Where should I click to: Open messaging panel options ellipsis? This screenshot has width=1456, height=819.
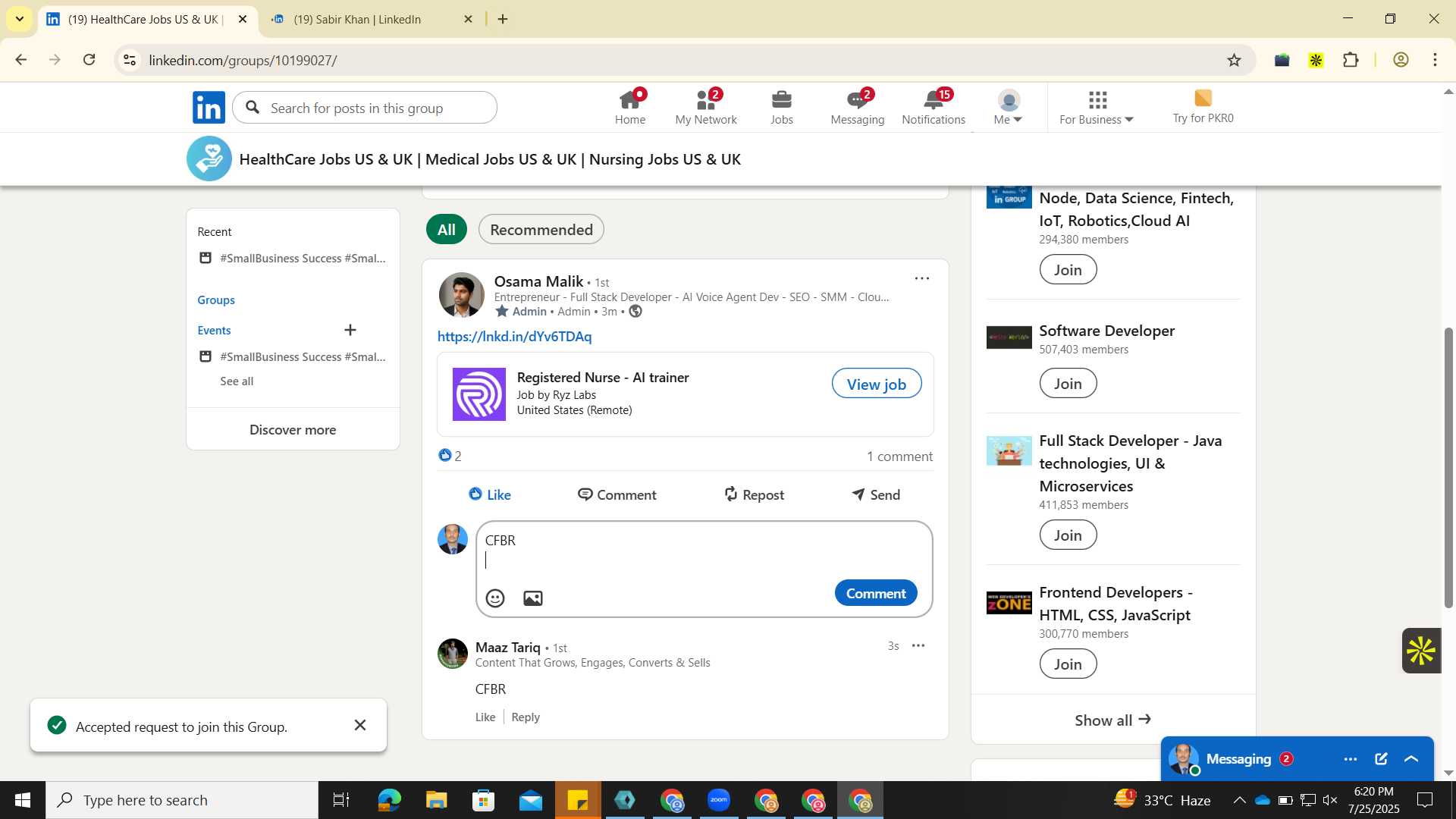pos(1351,759)
